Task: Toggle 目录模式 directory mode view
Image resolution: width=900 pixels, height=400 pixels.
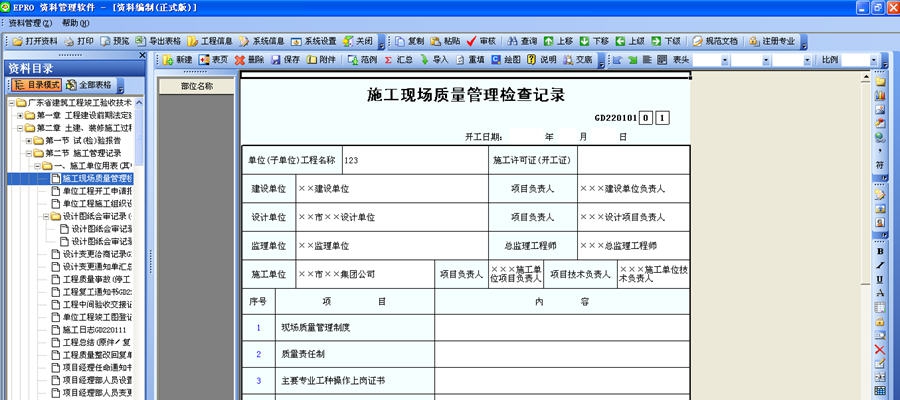Action: pos(36,85)
